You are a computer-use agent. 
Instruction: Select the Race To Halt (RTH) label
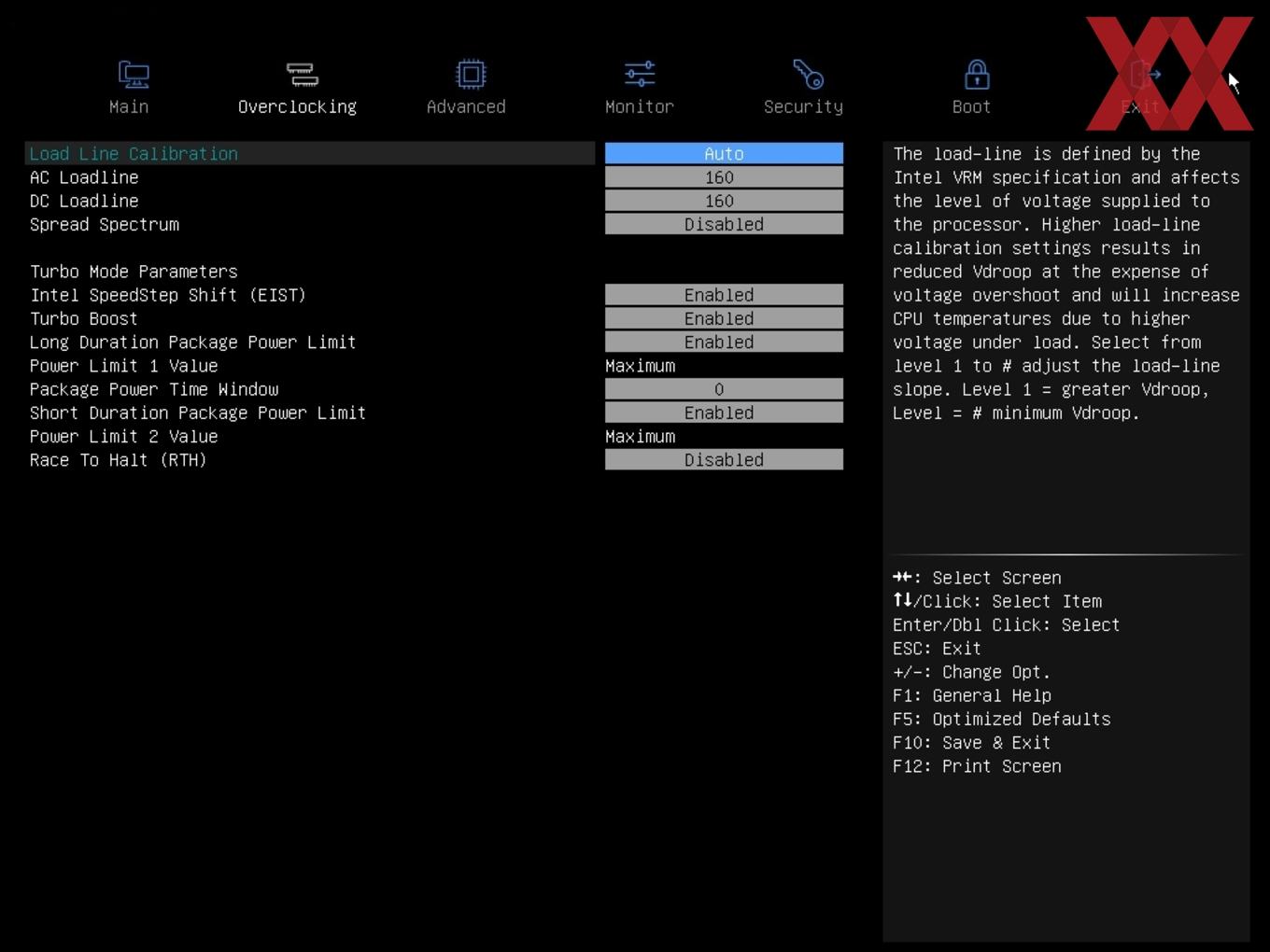click(x=118, y=459)
